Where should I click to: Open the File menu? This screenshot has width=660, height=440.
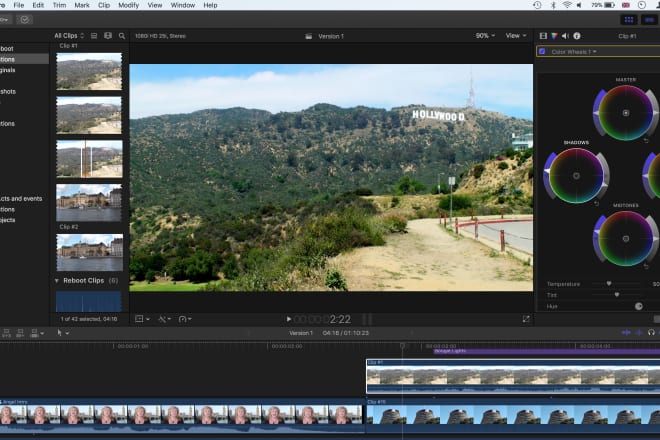(x=19, y=5)
